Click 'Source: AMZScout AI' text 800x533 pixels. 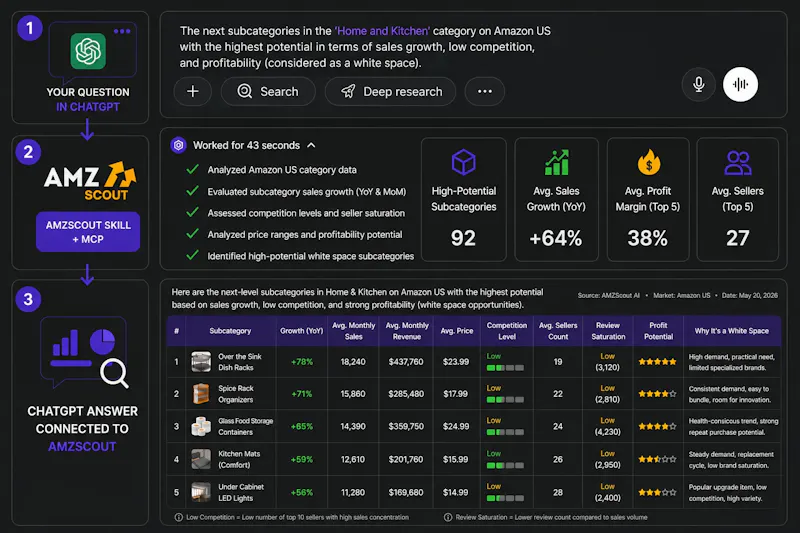pyautogui.click(x=608, y=295)
